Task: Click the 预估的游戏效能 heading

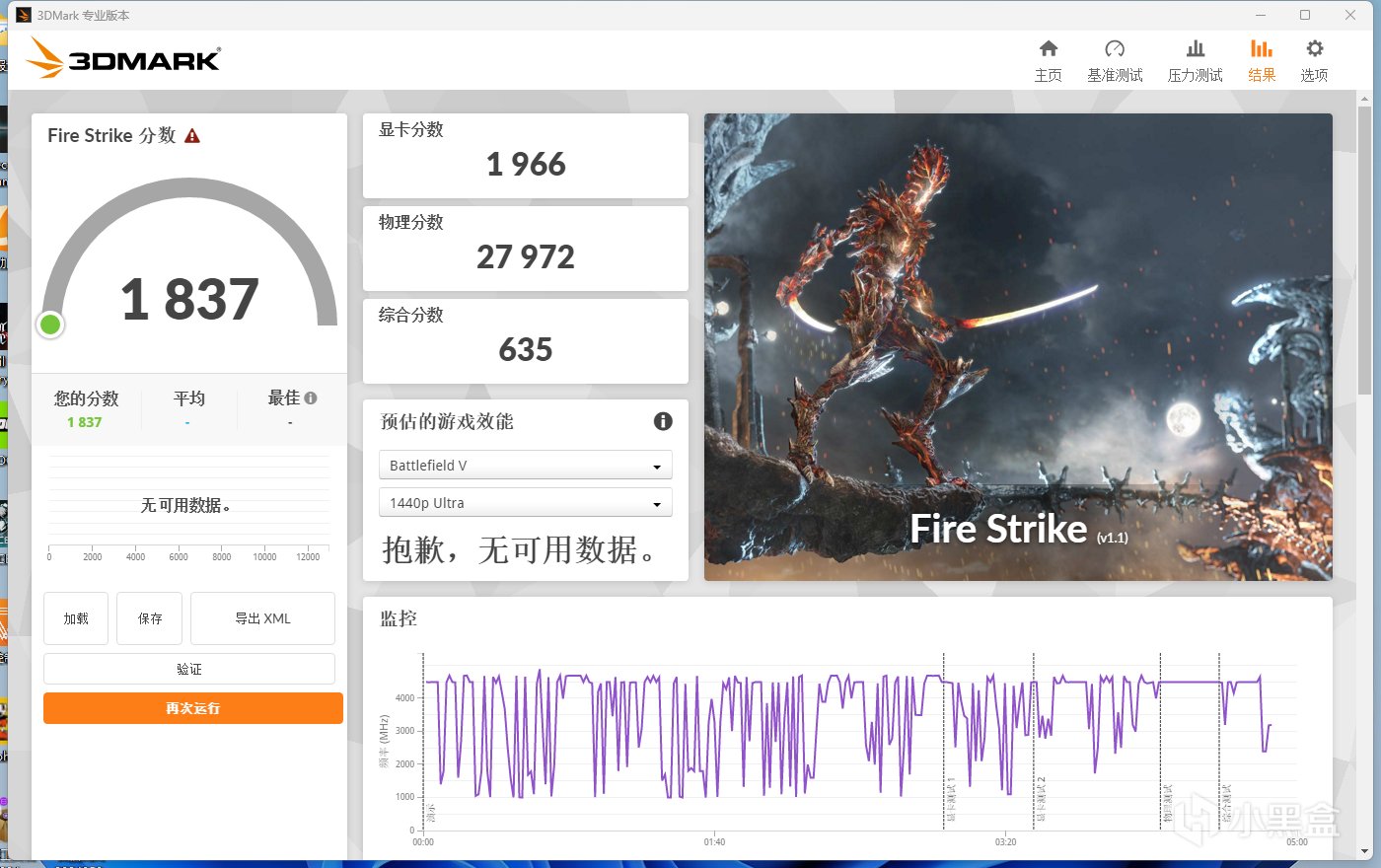Action: (x=447, y=421)
